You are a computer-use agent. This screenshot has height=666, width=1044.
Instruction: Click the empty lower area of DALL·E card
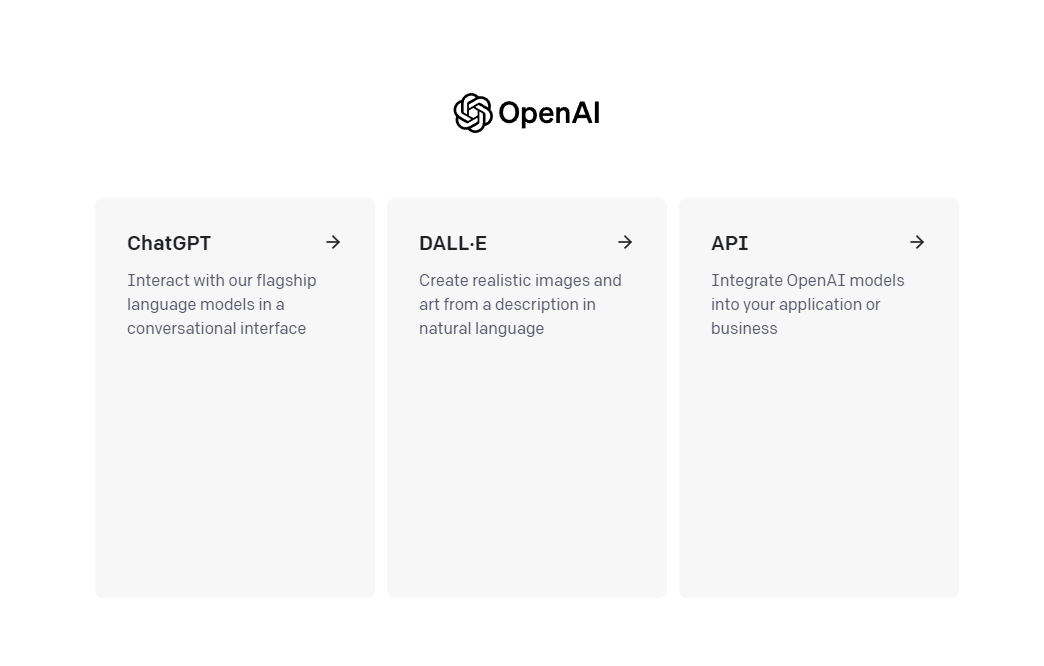click(x=527, y=480)
